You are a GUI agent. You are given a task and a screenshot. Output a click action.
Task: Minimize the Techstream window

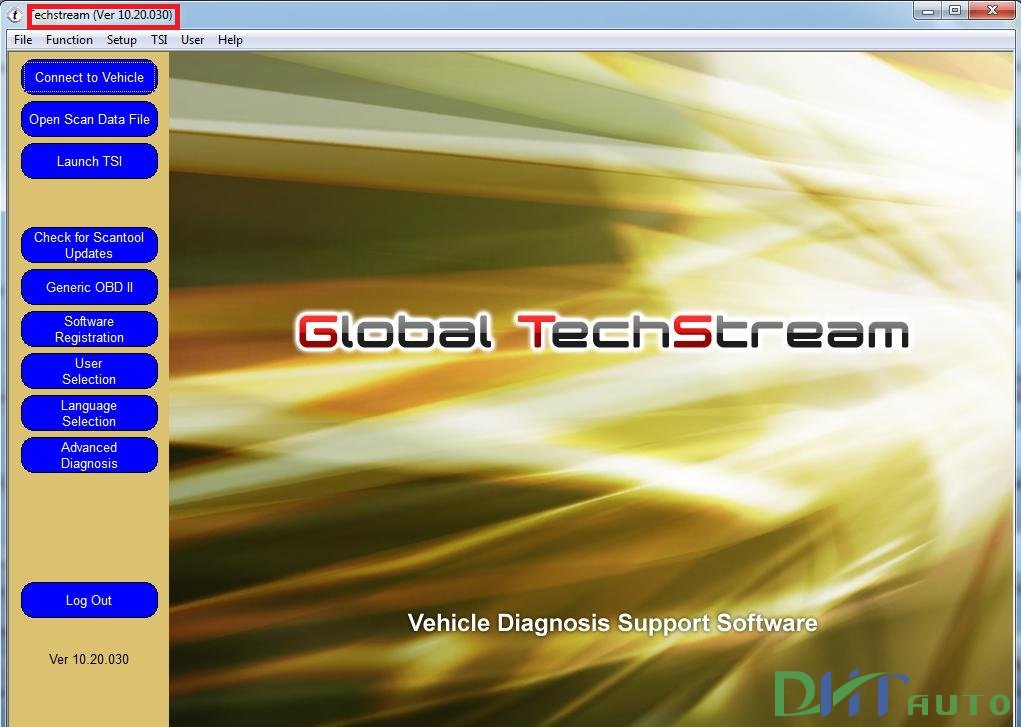click(928, 10)
